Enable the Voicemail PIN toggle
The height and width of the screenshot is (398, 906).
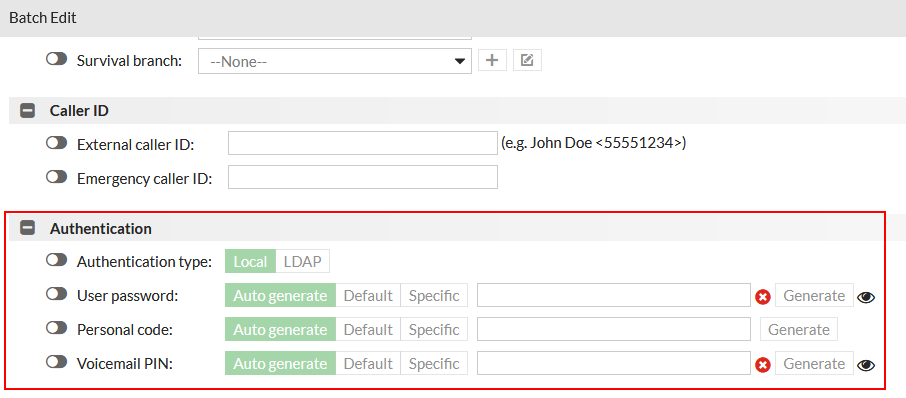point(57,362)
